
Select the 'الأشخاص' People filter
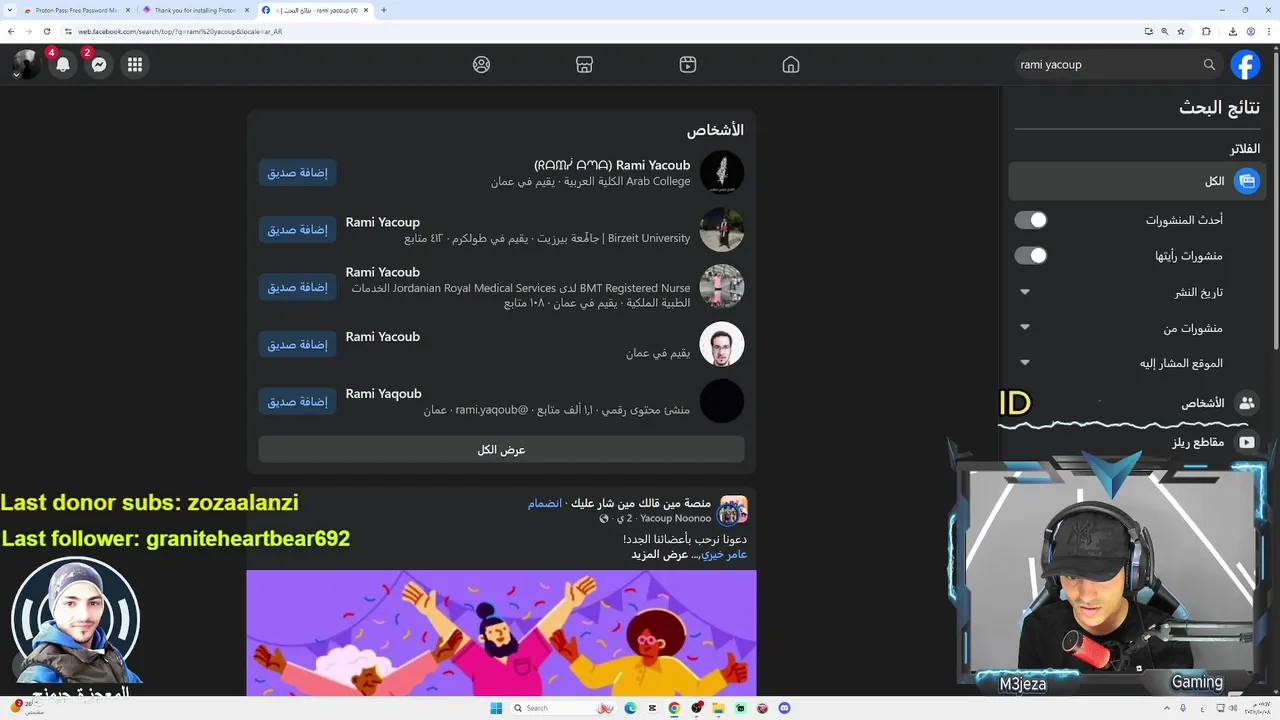[1137, 403]
